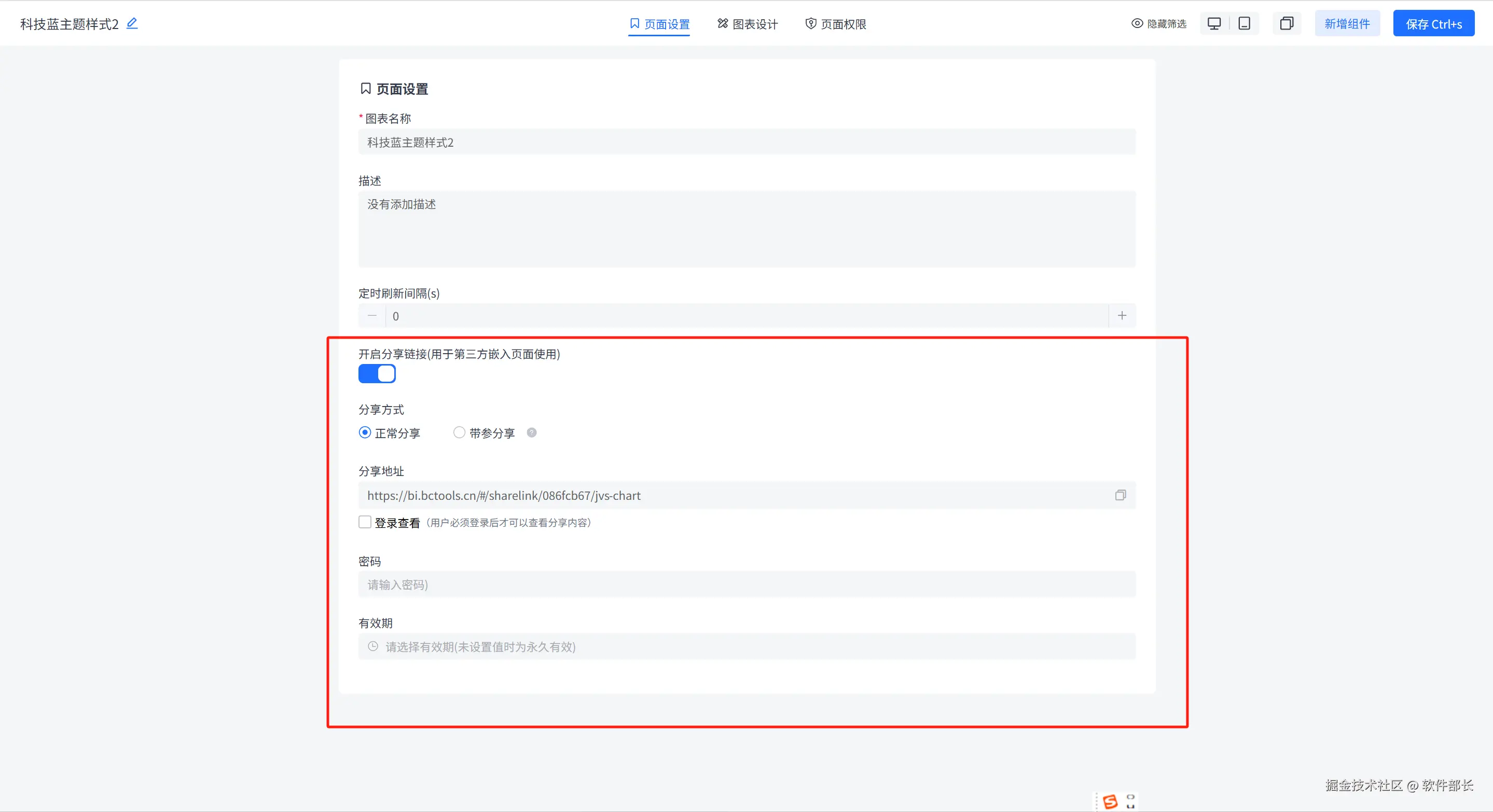Open the 有效期 date picker field
Image resolution: width=1493 pixels, height=812 pixels.
pyautogui.click(x=746, y=647)
